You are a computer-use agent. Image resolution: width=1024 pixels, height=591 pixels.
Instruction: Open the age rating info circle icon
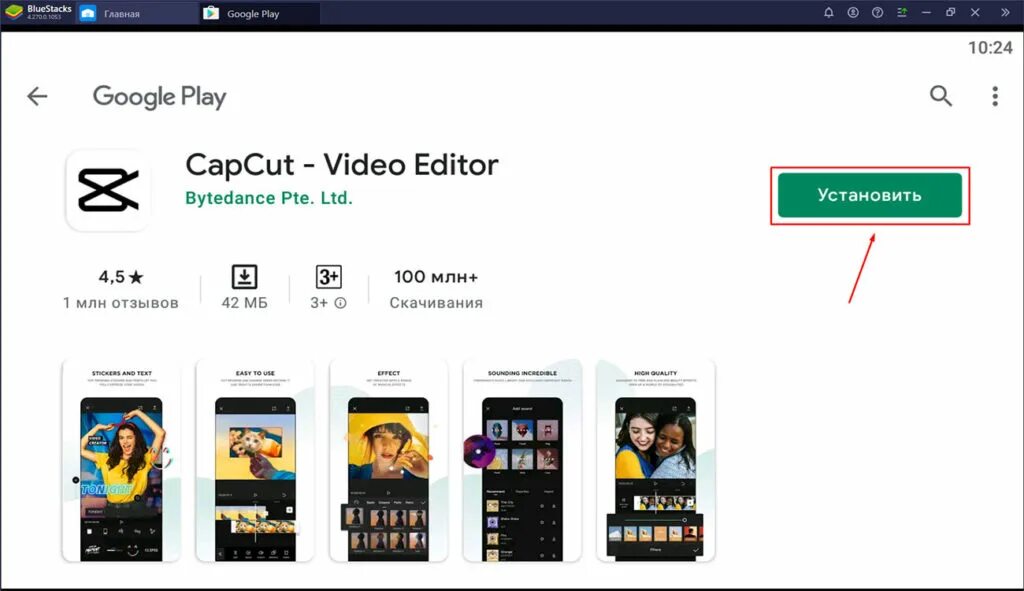click(x=341, y=303)
